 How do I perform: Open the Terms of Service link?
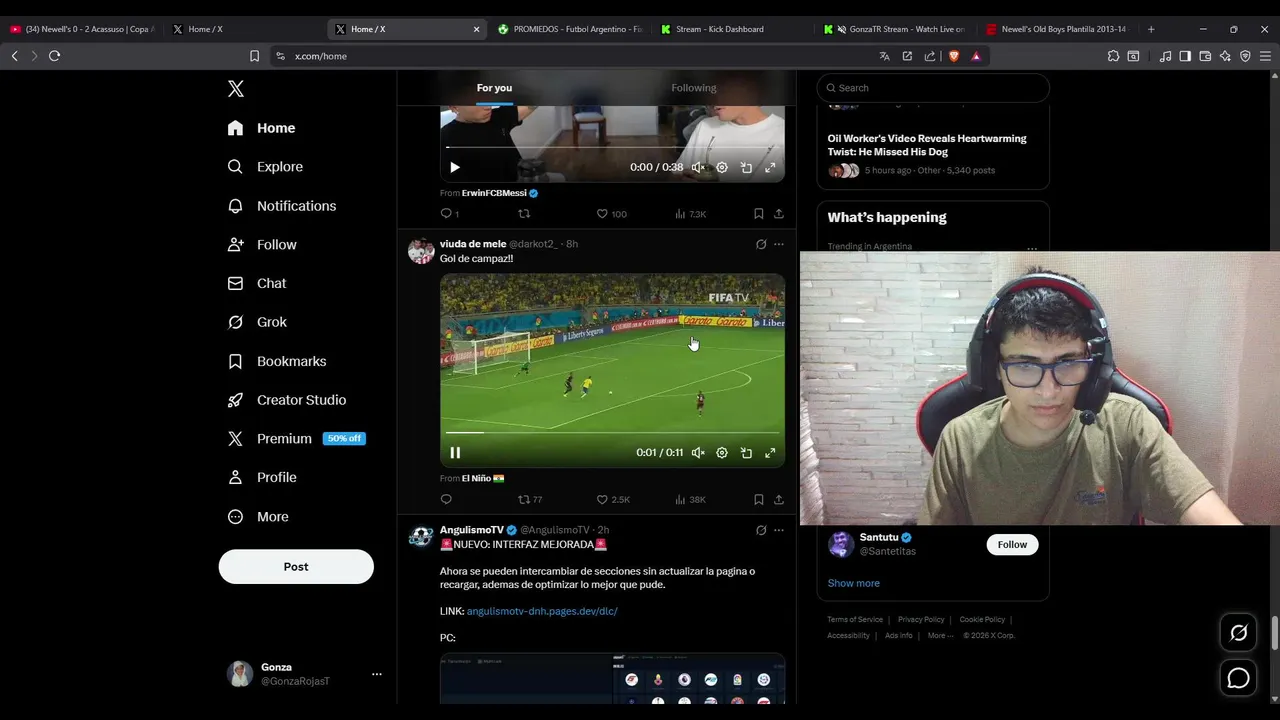coord(855,620)
